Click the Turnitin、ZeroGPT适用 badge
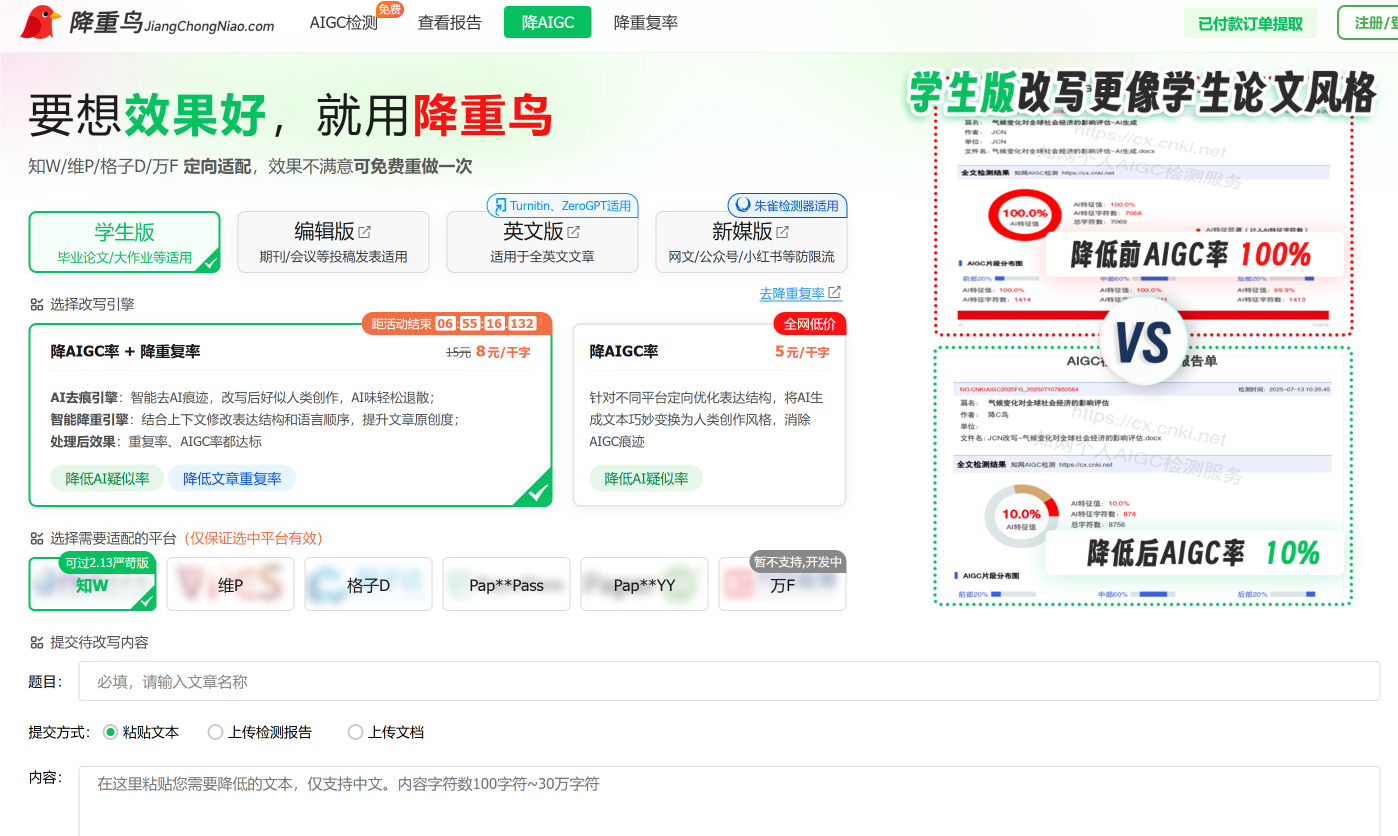Image resolution: width=1398 pixels, height=836 pixels. coord(562,206)
